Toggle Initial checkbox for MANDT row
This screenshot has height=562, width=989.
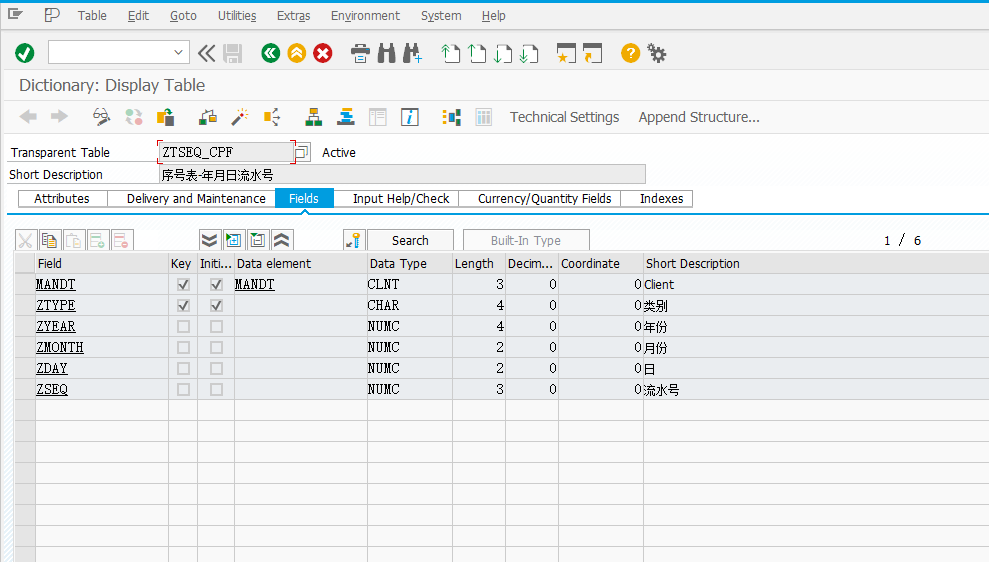point(216,284)
